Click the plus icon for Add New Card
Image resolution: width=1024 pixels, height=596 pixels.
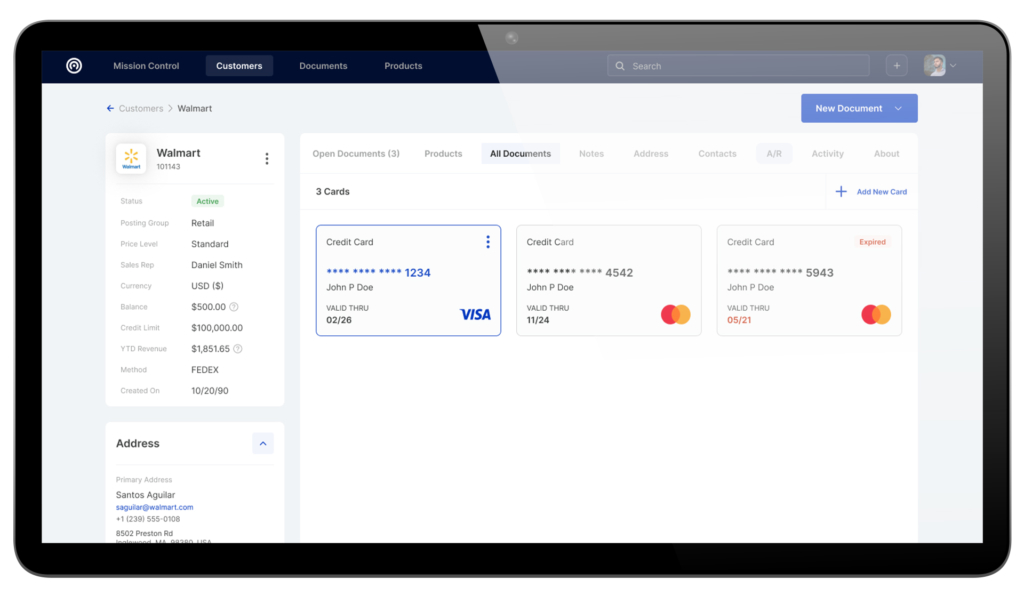click(x=841, y=191)
